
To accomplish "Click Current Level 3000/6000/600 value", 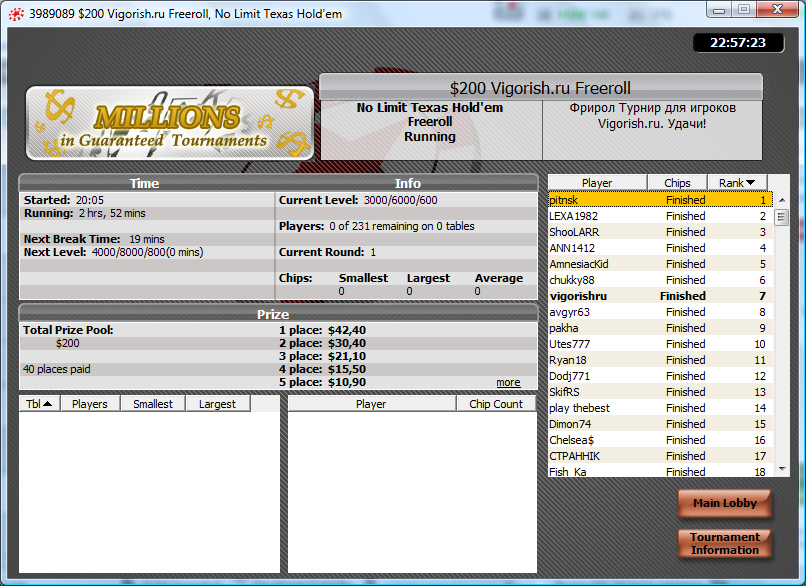I will [x=400, y=200].
